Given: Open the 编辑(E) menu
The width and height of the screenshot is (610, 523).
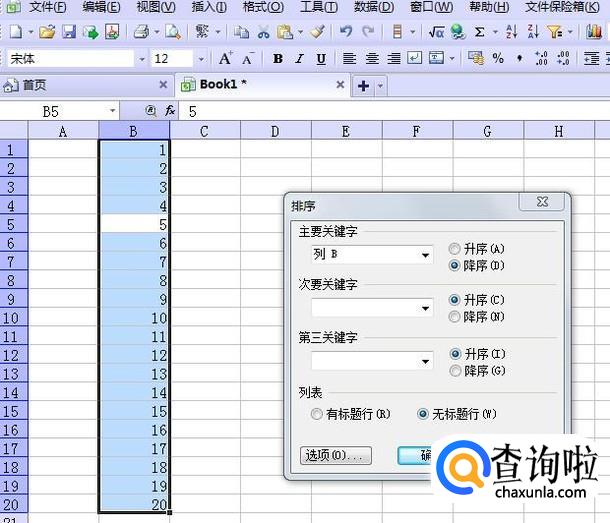Looking at the screenshot, I should 101,7.
